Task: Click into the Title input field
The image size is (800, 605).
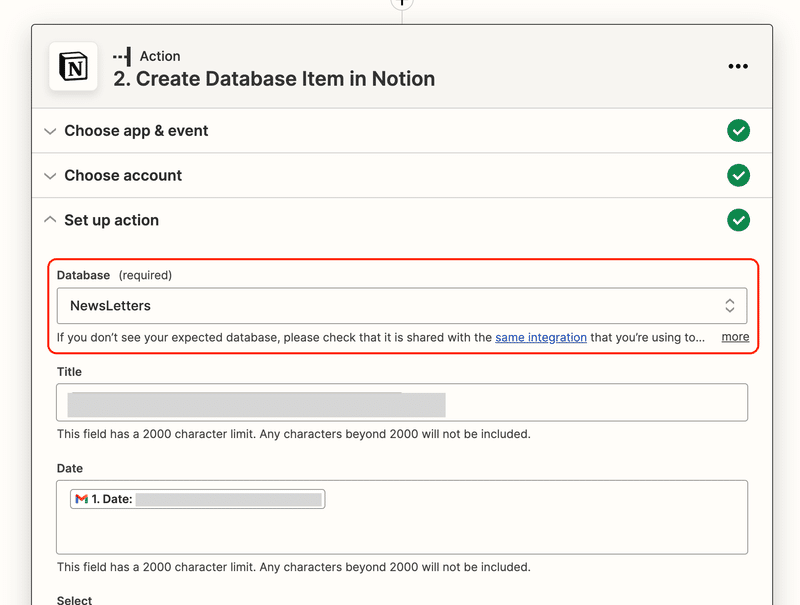Action: pyautogui.click(x=402, y=402)
